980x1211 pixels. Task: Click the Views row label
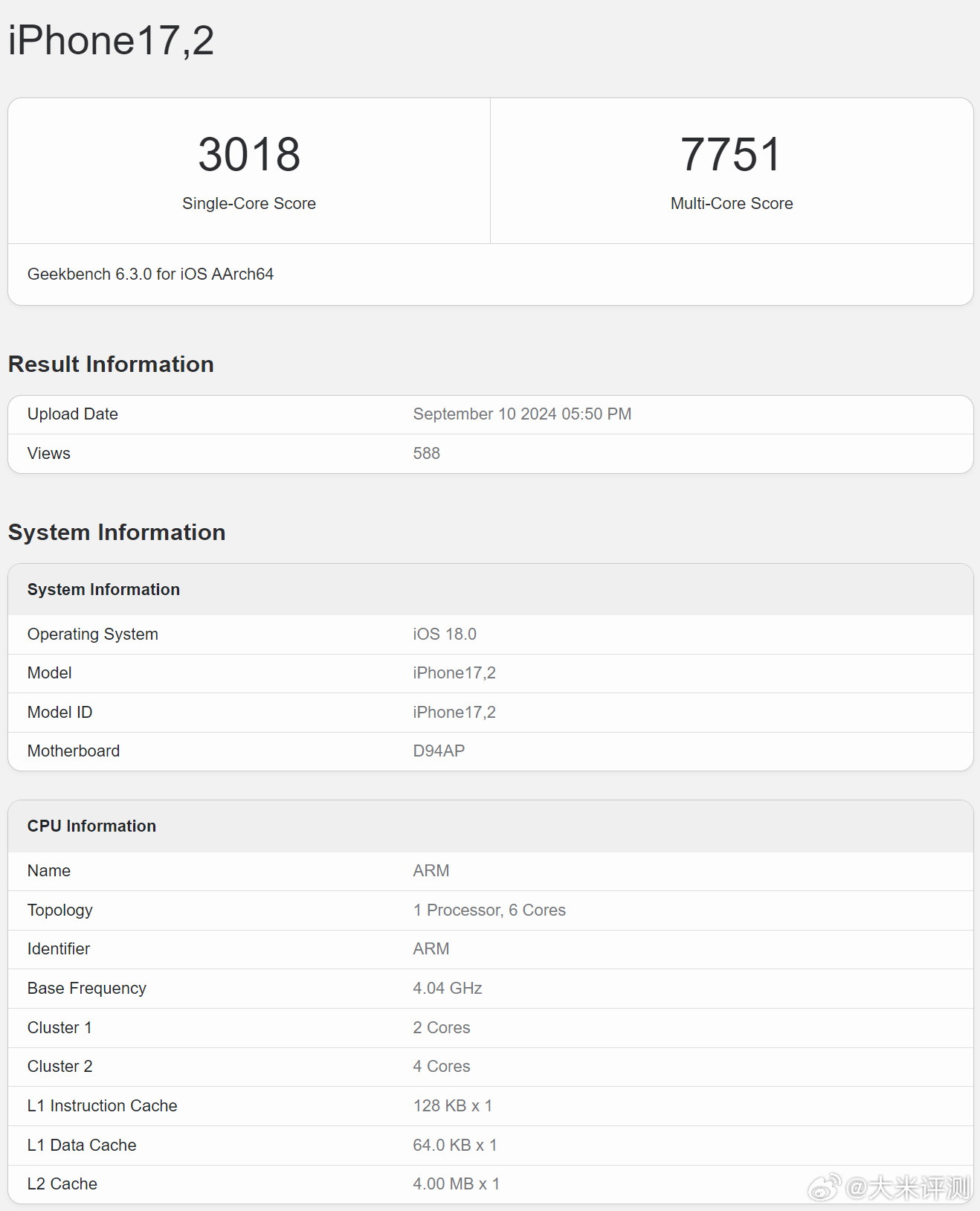(x=49, y=454)
